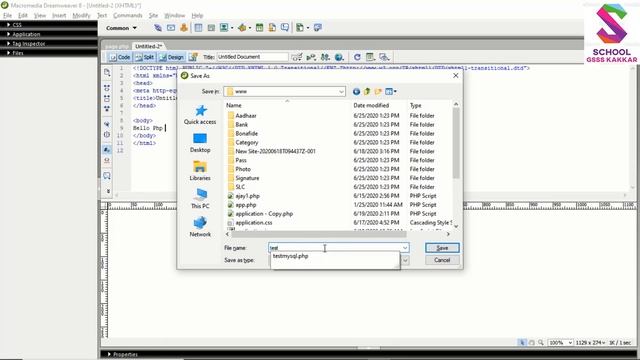640x360 pixels.
Task: Click the horizontal scrollbar of file list
Action: [319, 234]
